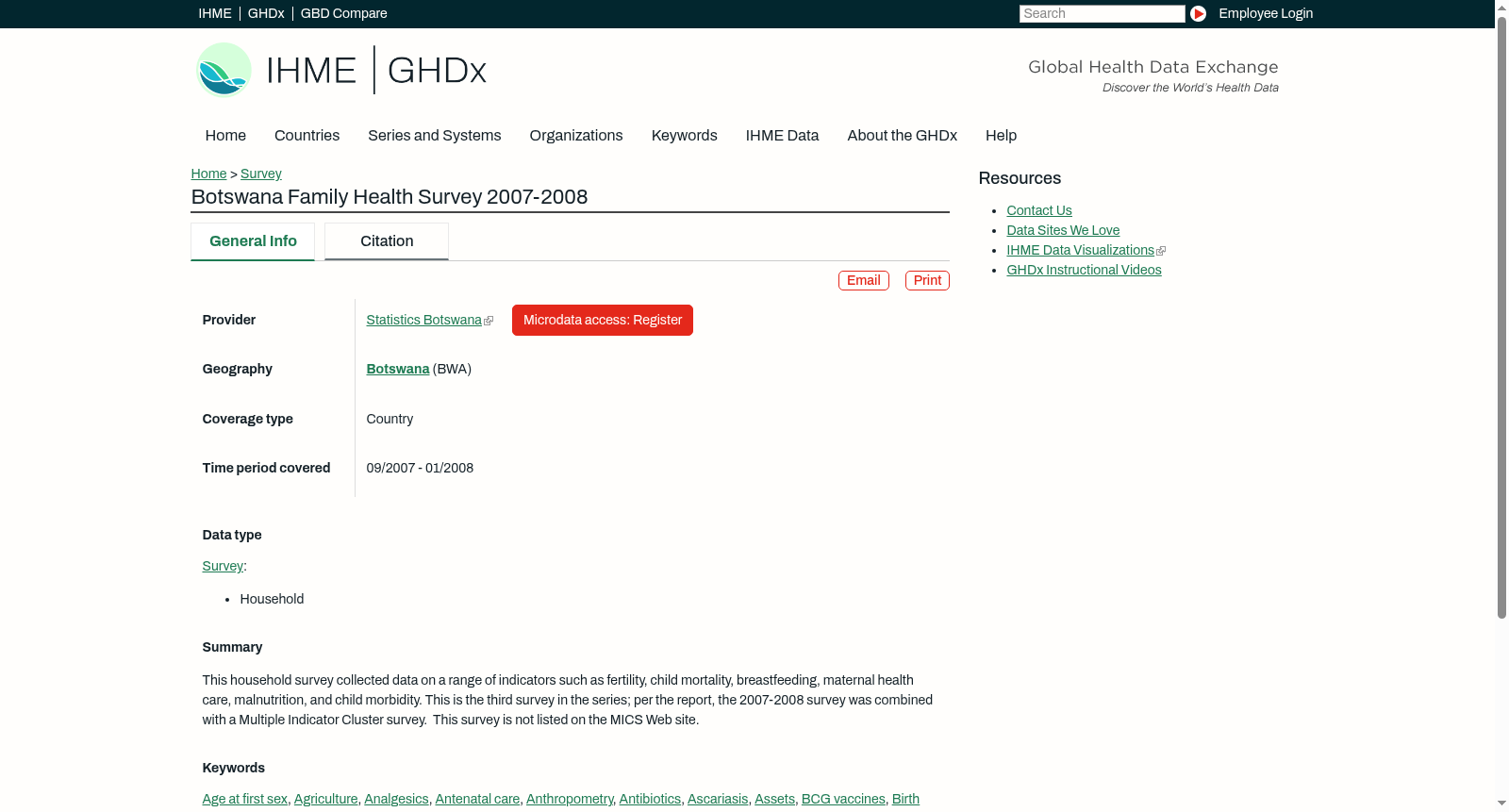Click Survey breadcrumb link
1509x812 pixels.
tap(261, 174)
